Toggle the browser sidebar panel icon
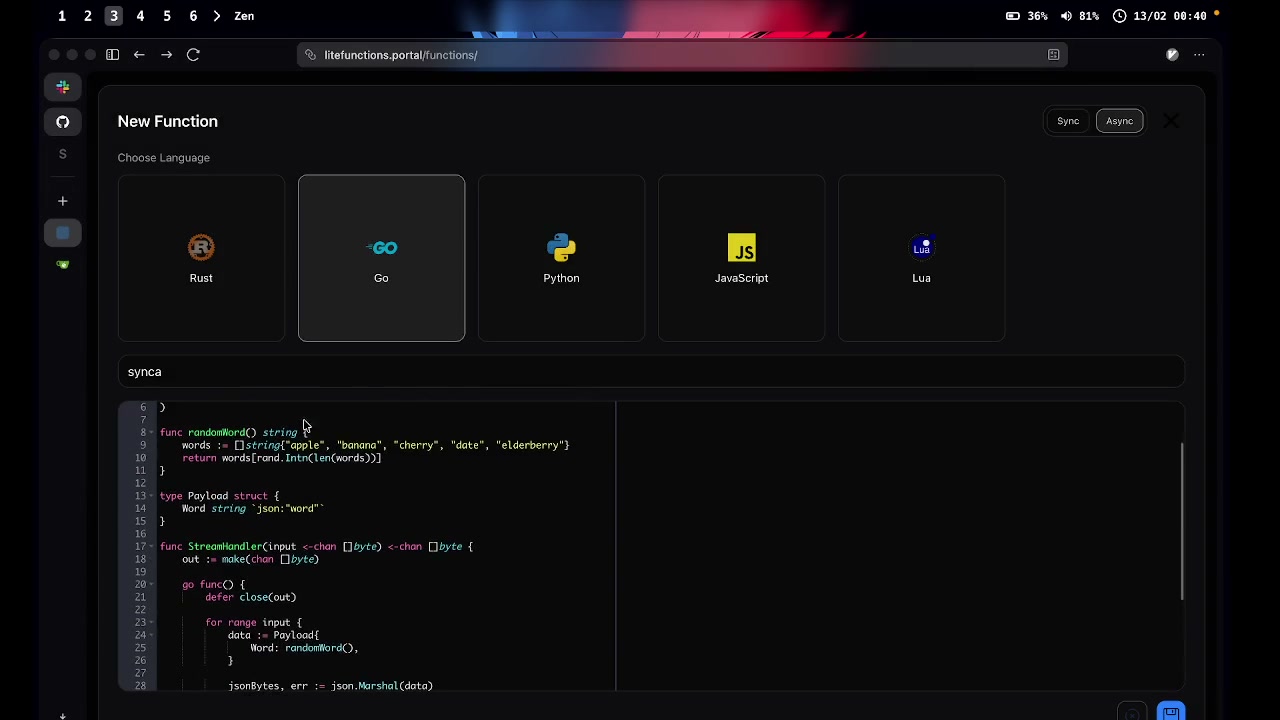The image size is (1280, 720). click(112, 55)
